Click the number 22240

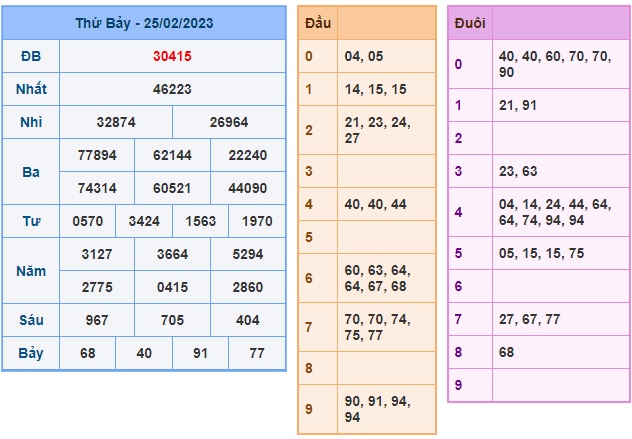click(247, 155)
